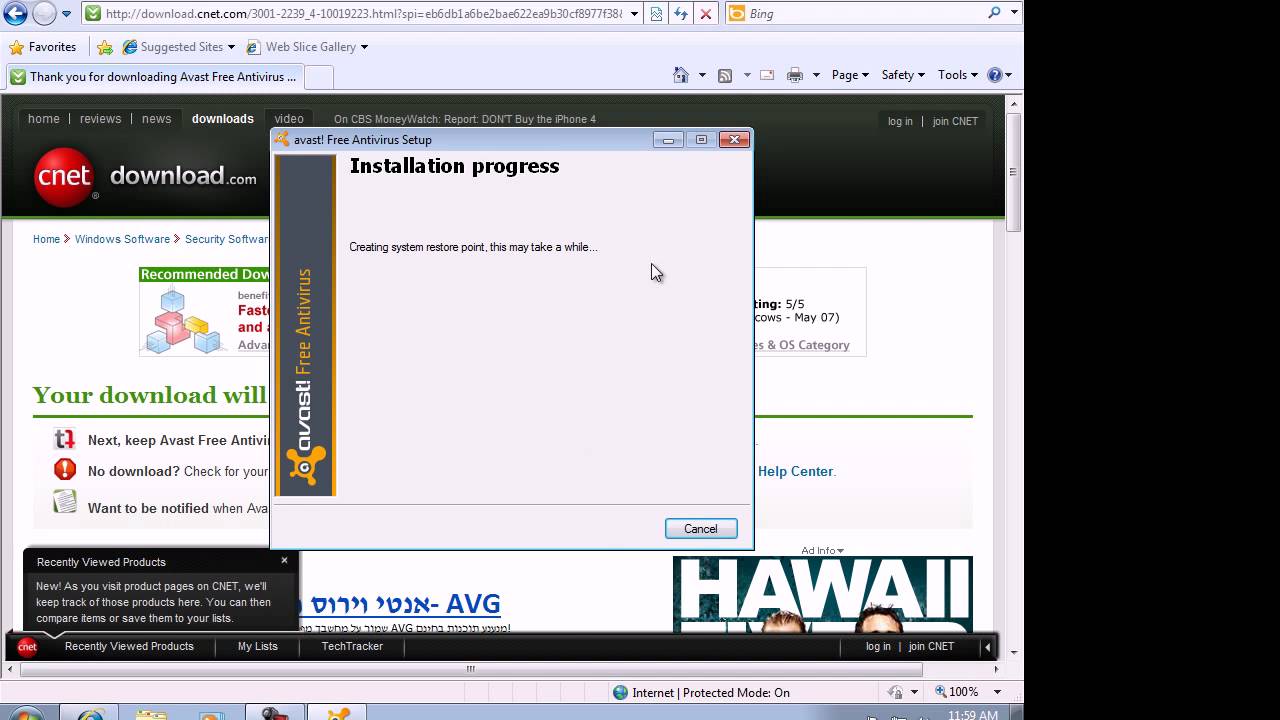Open the CNET video nav link
Viewport: 1280px width, 720px height.
pyautogui.click(x=289, y=119)
